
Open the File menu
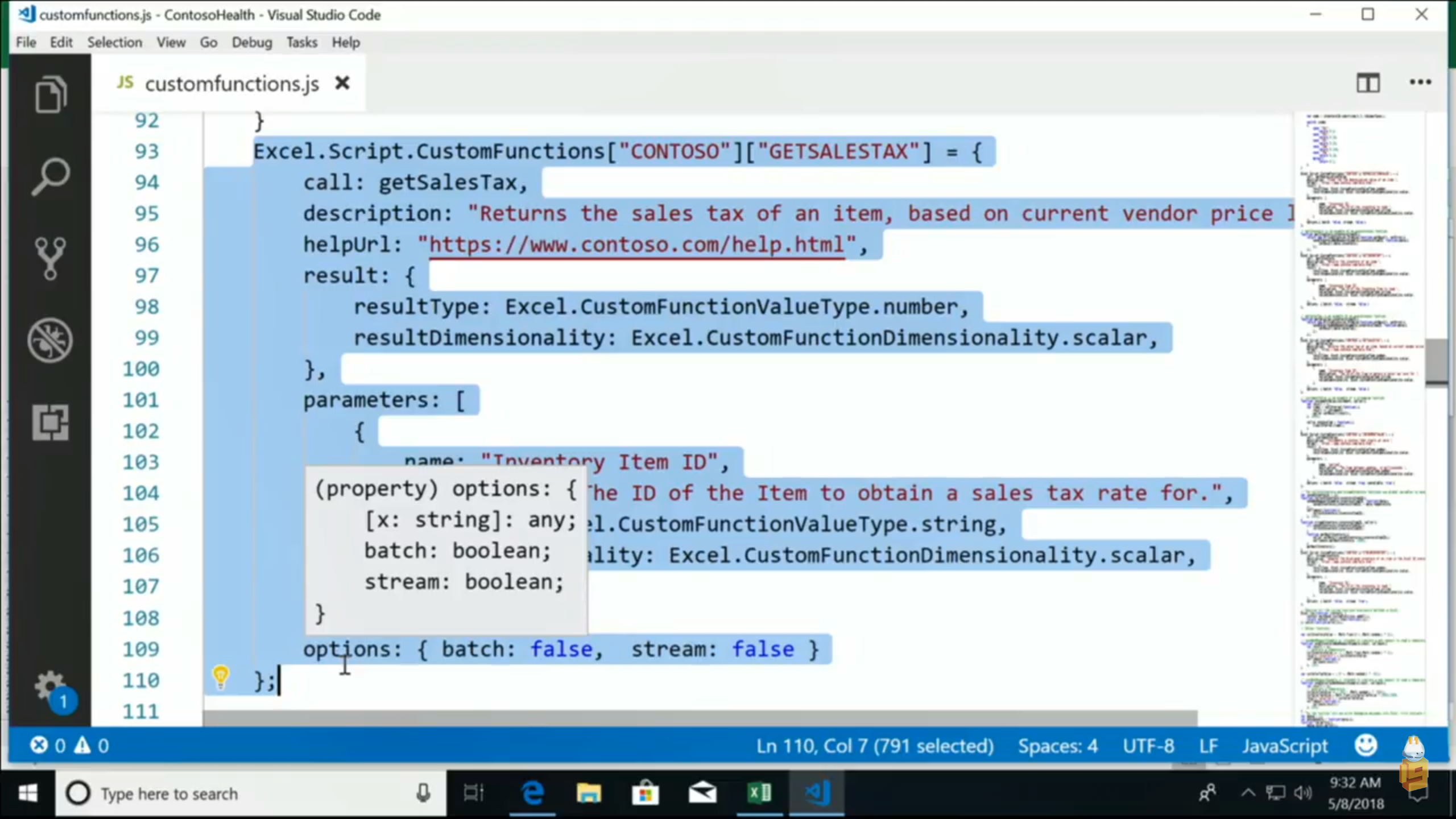26,43
